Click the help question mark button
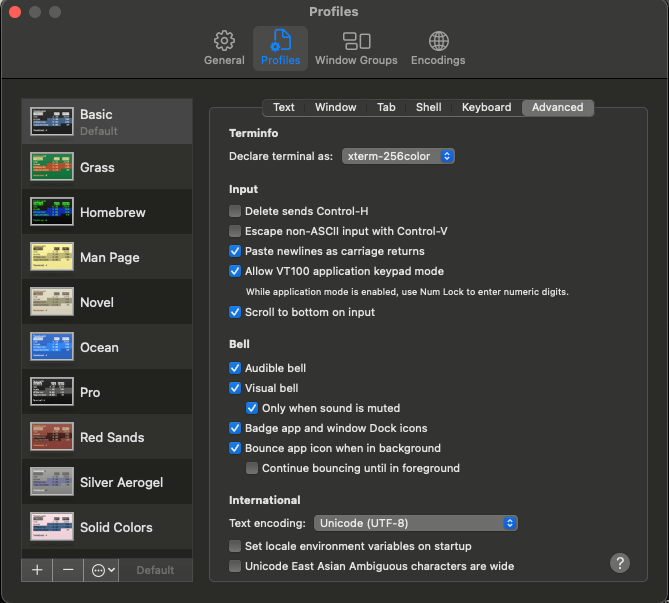The height and width of the screenshot is (603, 669). (620, 563)
